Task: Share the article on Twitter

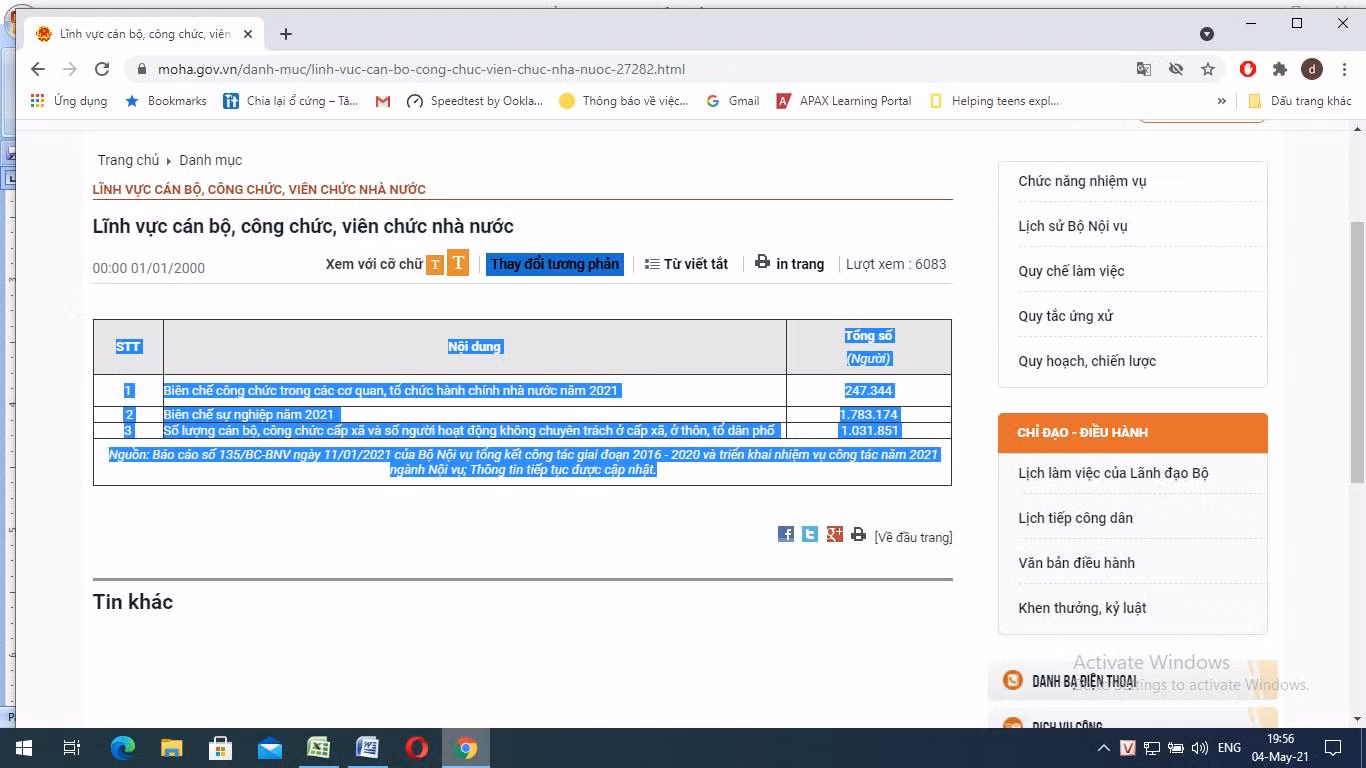Action: pos(810,534)
